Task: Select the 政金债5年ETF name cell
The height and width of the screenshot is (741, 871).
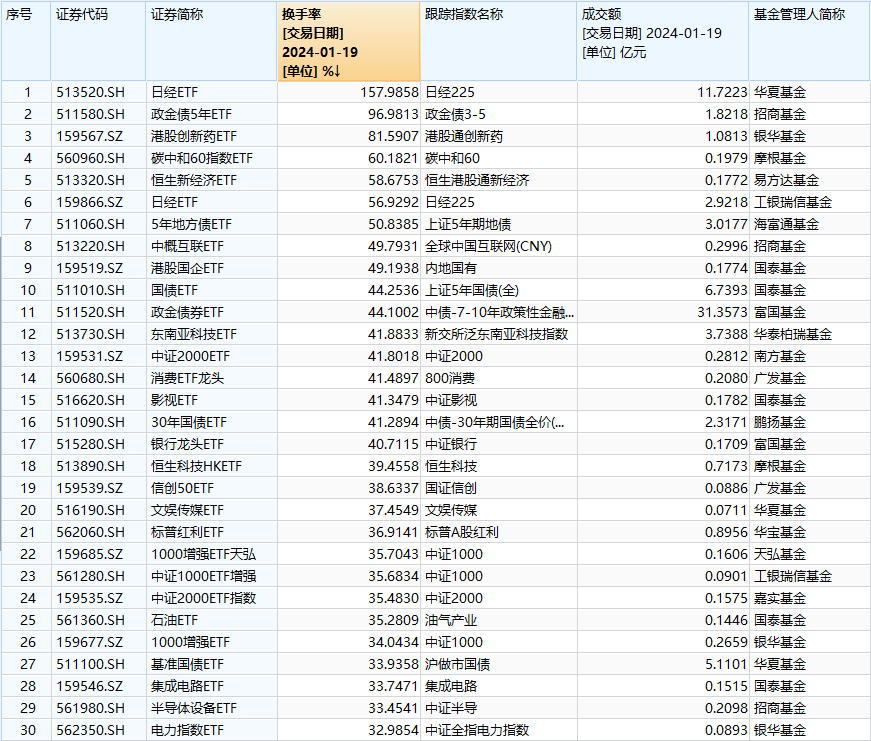Action: pyautogui.click(x=190, y=114)
